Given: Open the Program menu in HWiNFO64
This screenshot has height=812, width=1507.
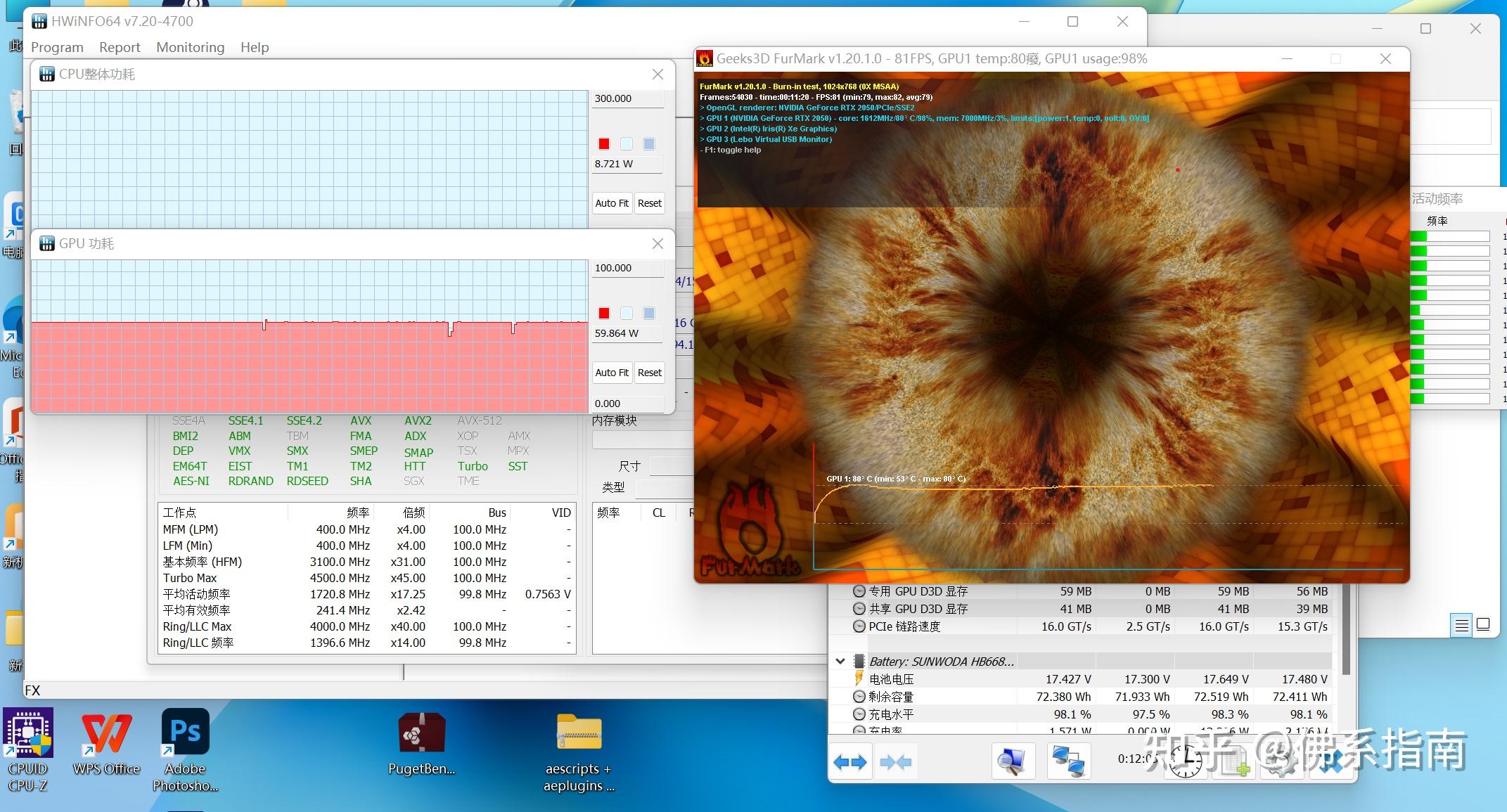Looking at the screenshot, I should pyautogui.click(x=57, y=47).
